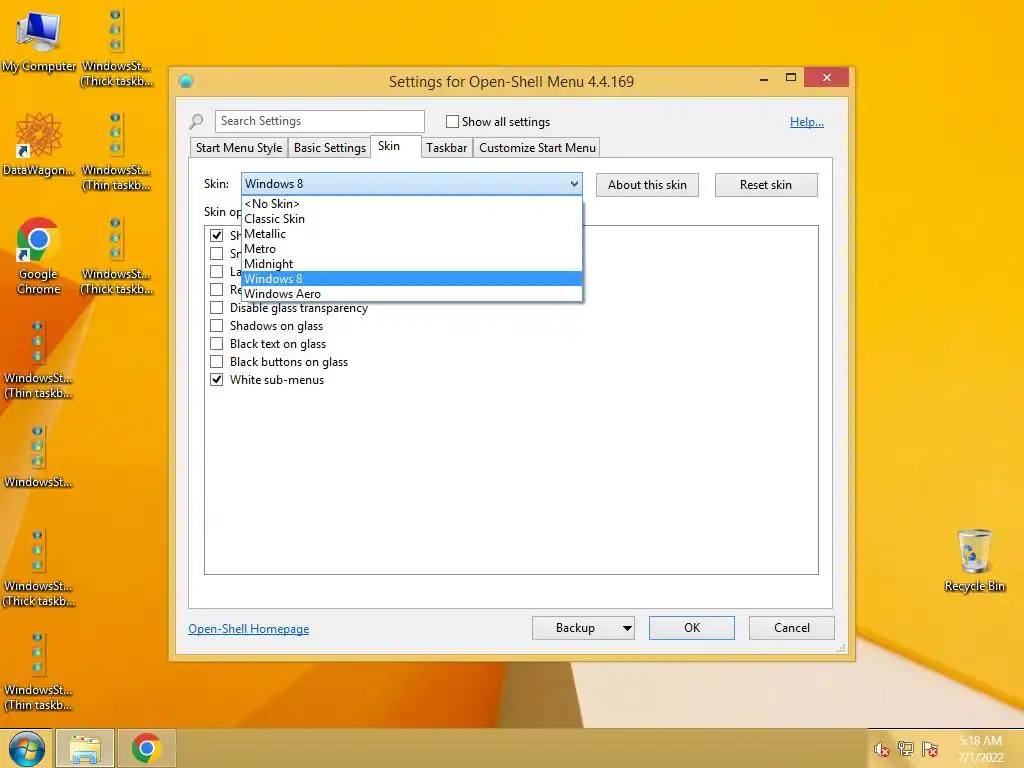
Task: Open the DataWagon desktop shortcut
Action: click(39, 144)
